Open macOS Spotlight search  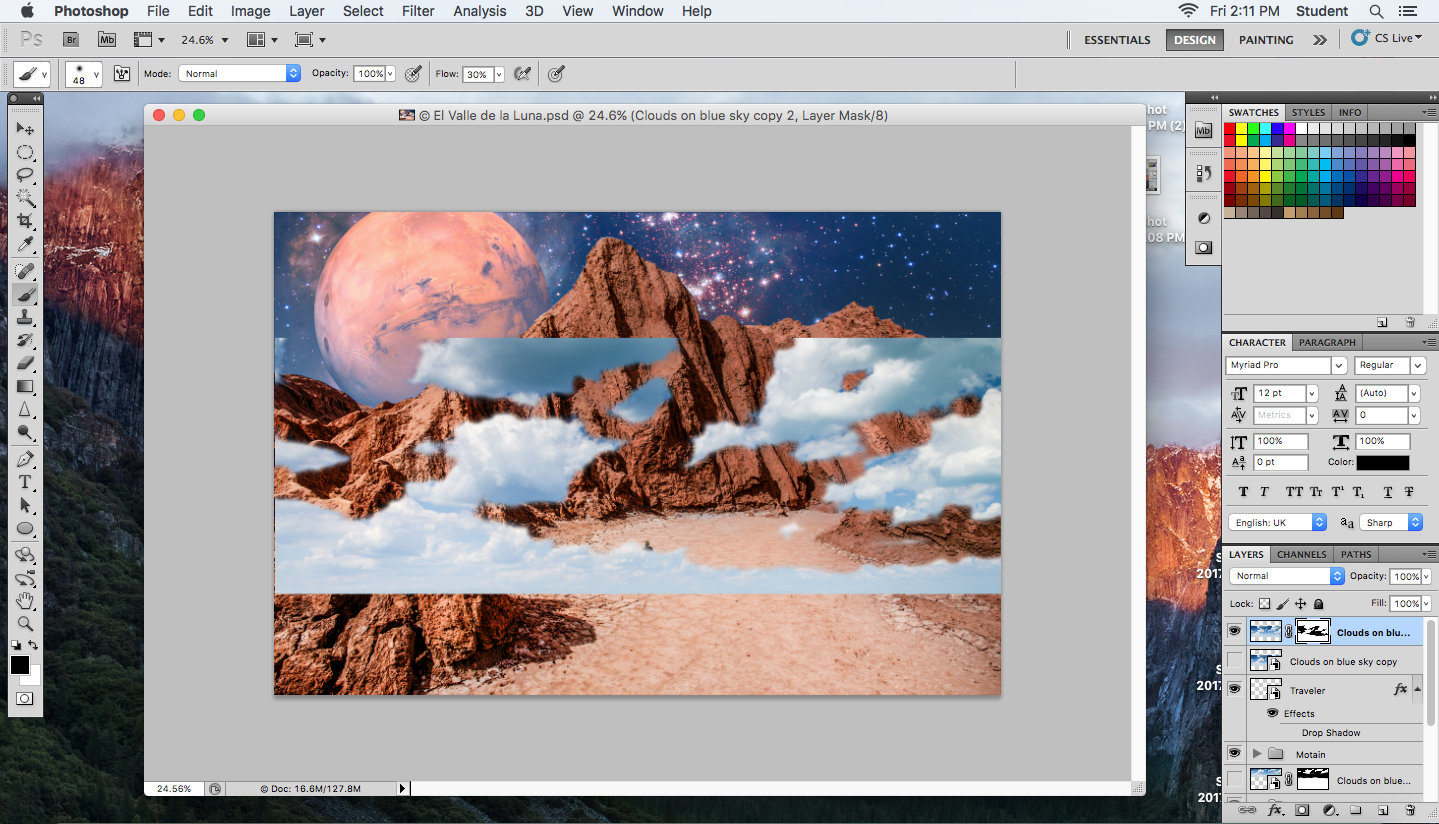click(1377, 11)
